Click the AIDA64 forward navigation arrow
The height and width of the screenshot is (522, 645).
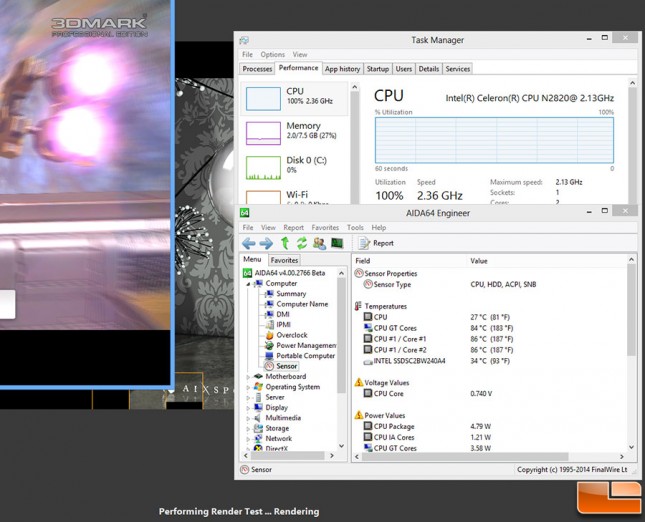pyautogui.click(x=266, y=244)
